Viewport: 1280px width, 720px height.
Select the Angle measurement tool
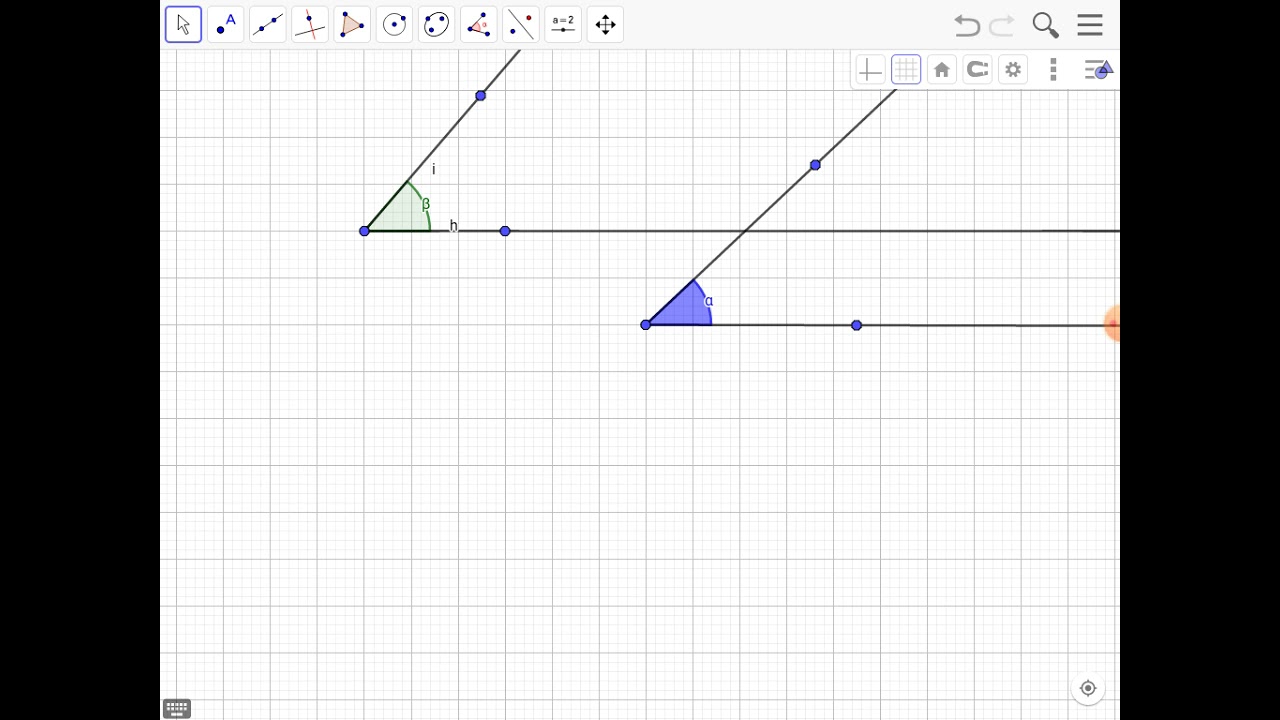pos(479,24)
